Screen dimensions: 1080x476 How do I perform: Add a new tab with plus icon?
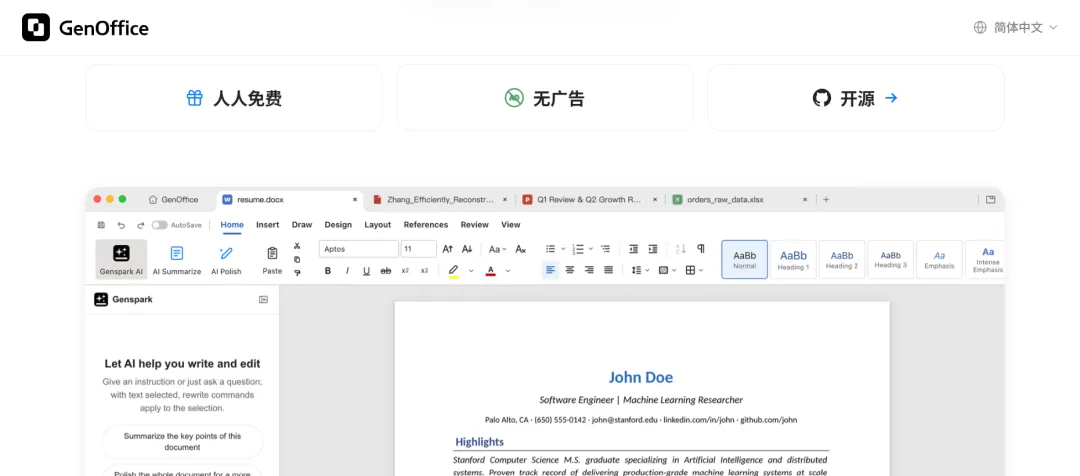pyautogui.click(x=826, y=200)
